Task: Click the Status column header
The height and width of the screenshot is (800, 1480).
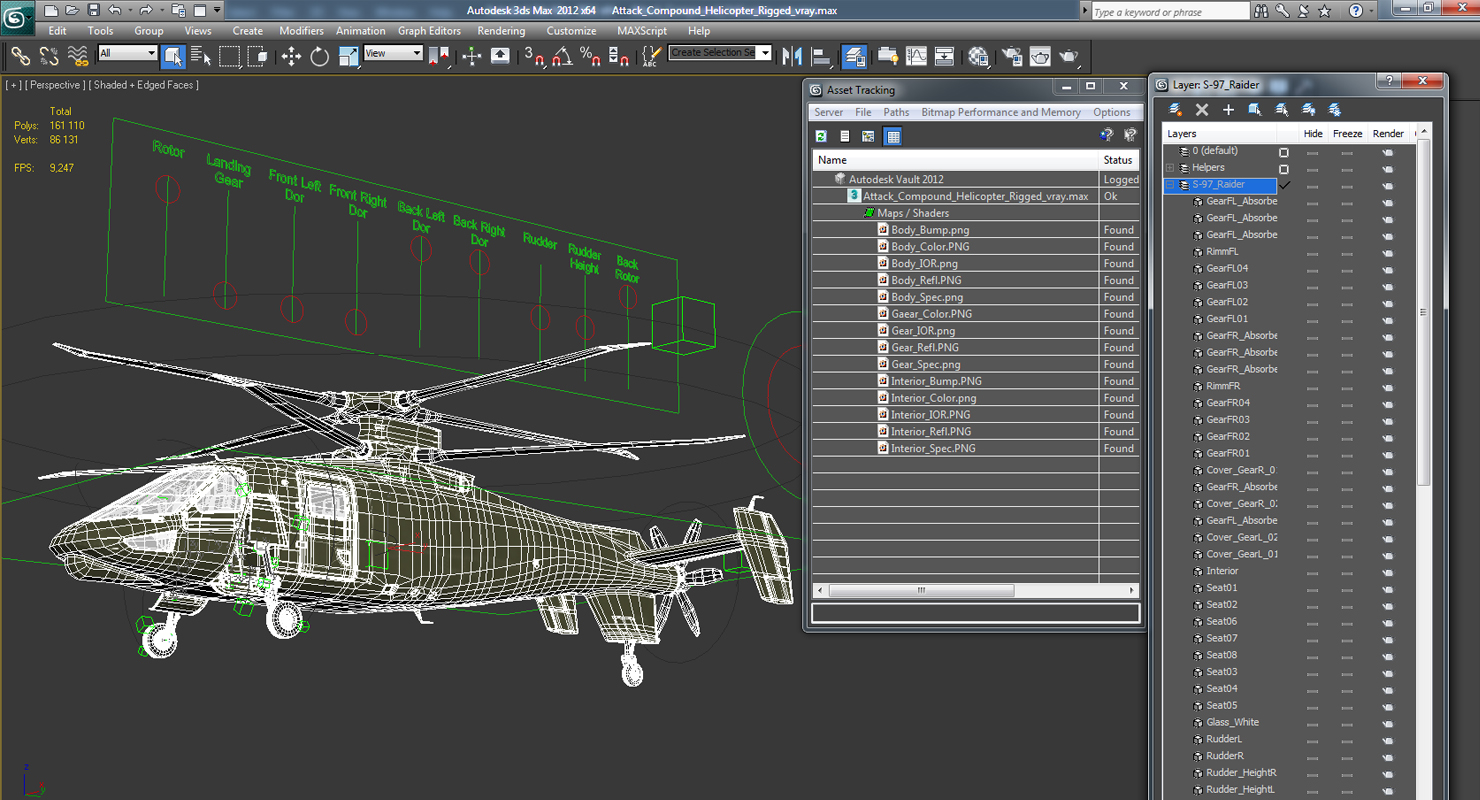Action: tap(1119, 160)
